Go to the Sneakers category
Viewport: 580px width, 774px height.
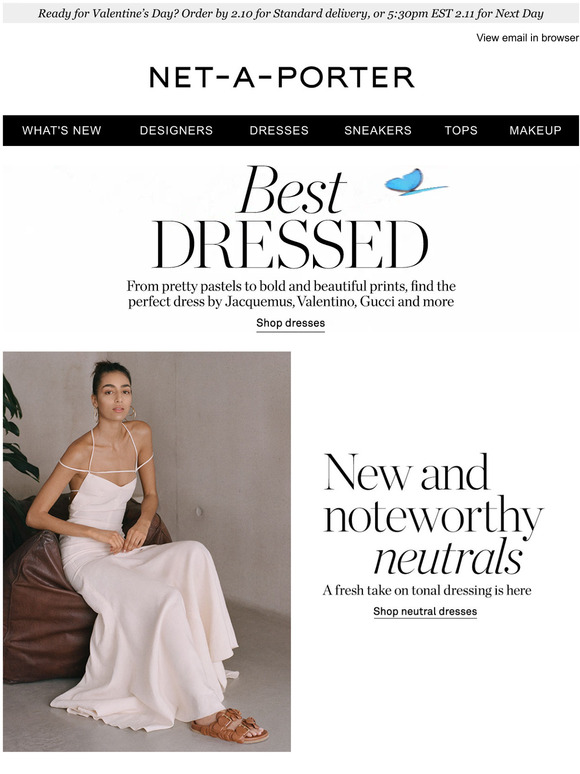[378, 130]
